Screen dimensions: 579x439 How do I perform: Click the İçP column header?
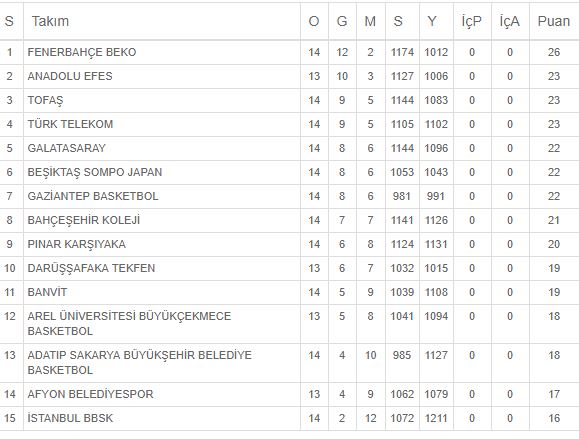472,21
